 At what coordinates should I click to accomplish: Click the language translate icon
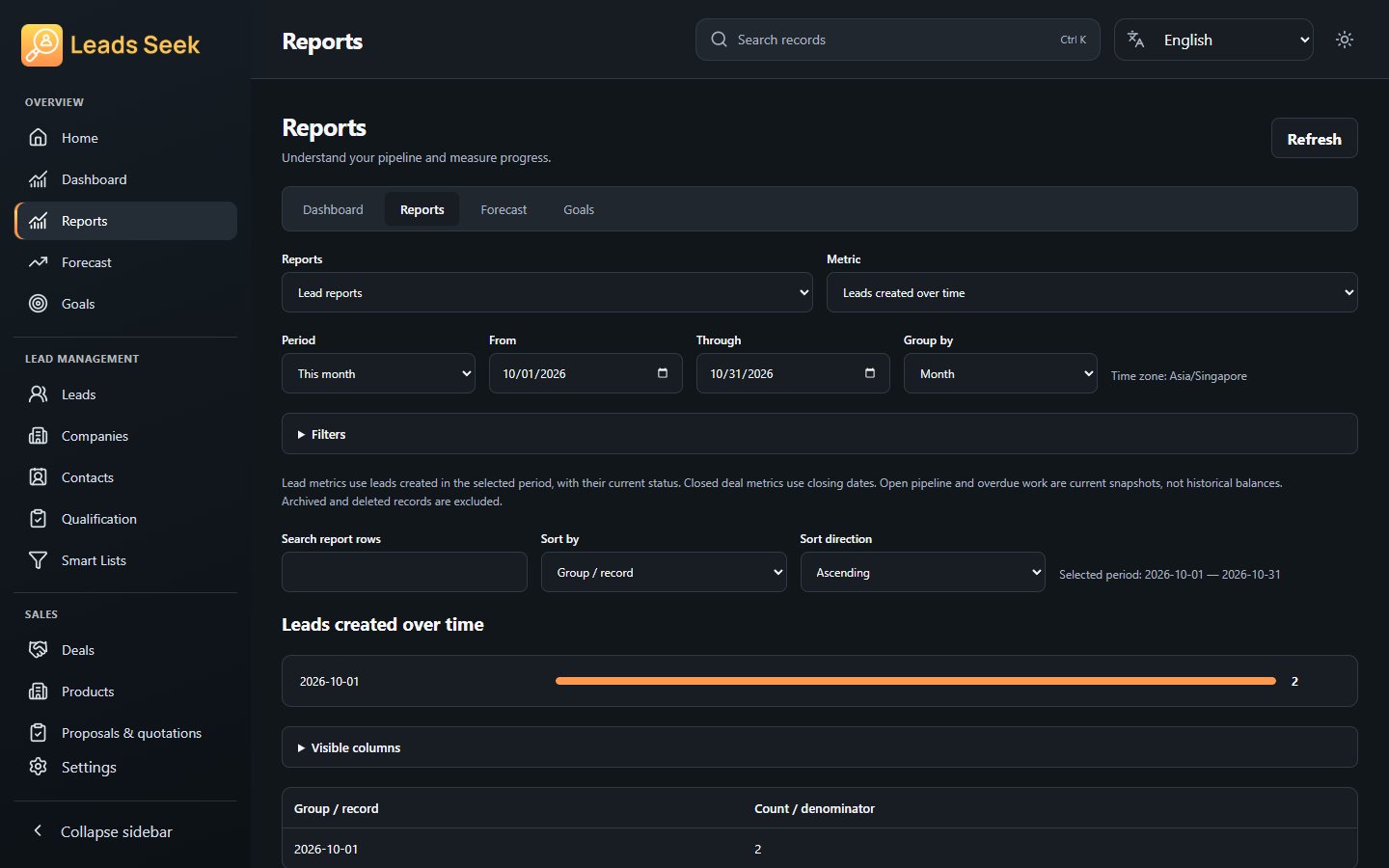(x=1136, y=40)
